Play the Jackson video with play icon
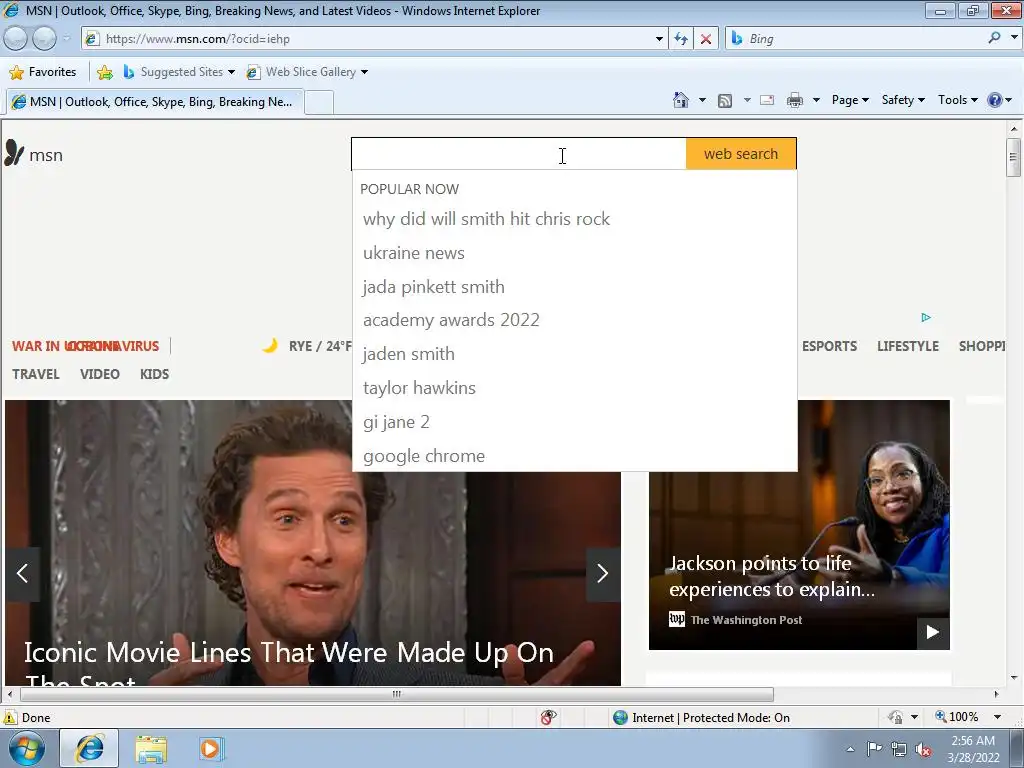Image resolution: width=1024 pixels, height=768 pixels. 933,632
